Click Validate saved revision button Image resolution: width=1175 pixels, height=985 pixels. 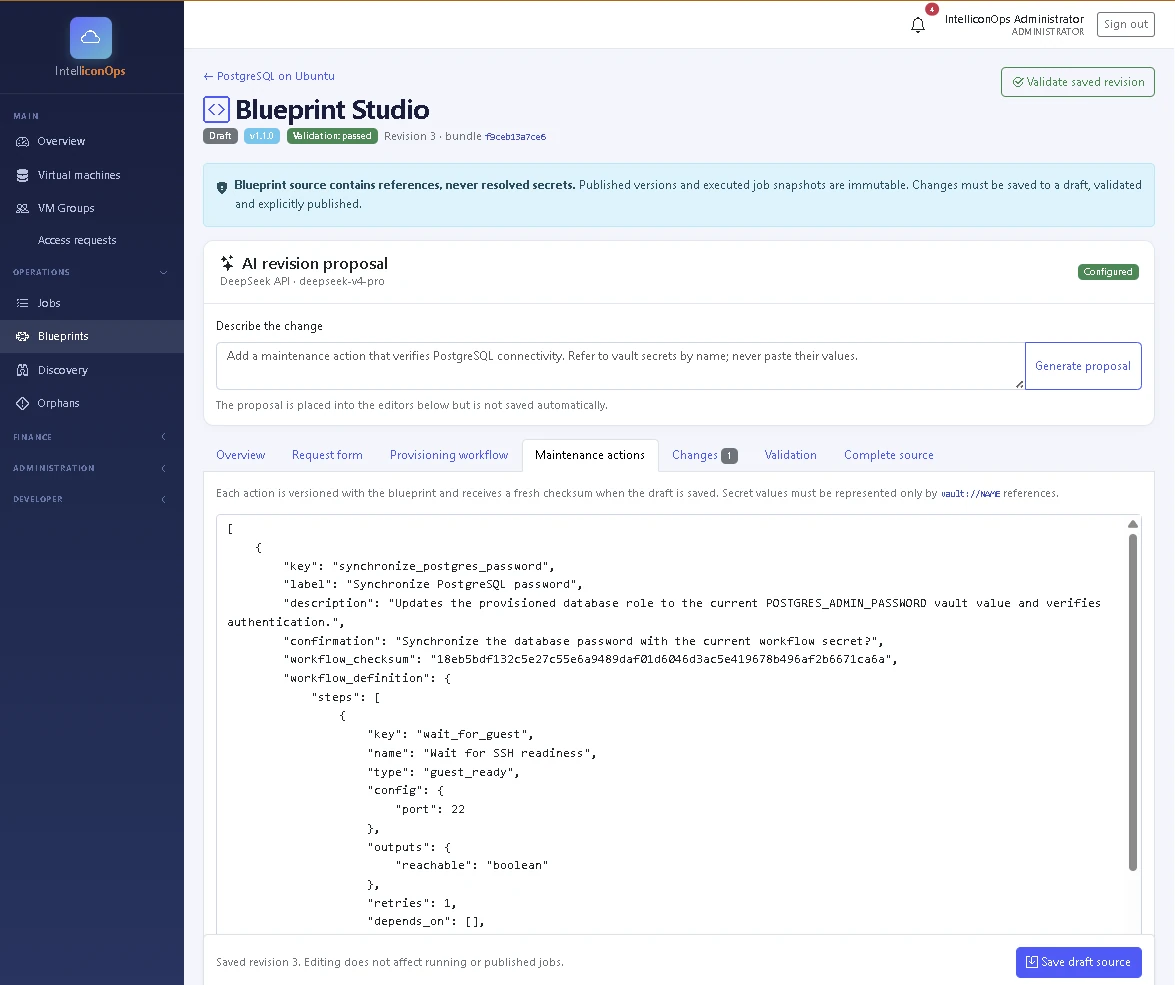tap(1078, 82)
